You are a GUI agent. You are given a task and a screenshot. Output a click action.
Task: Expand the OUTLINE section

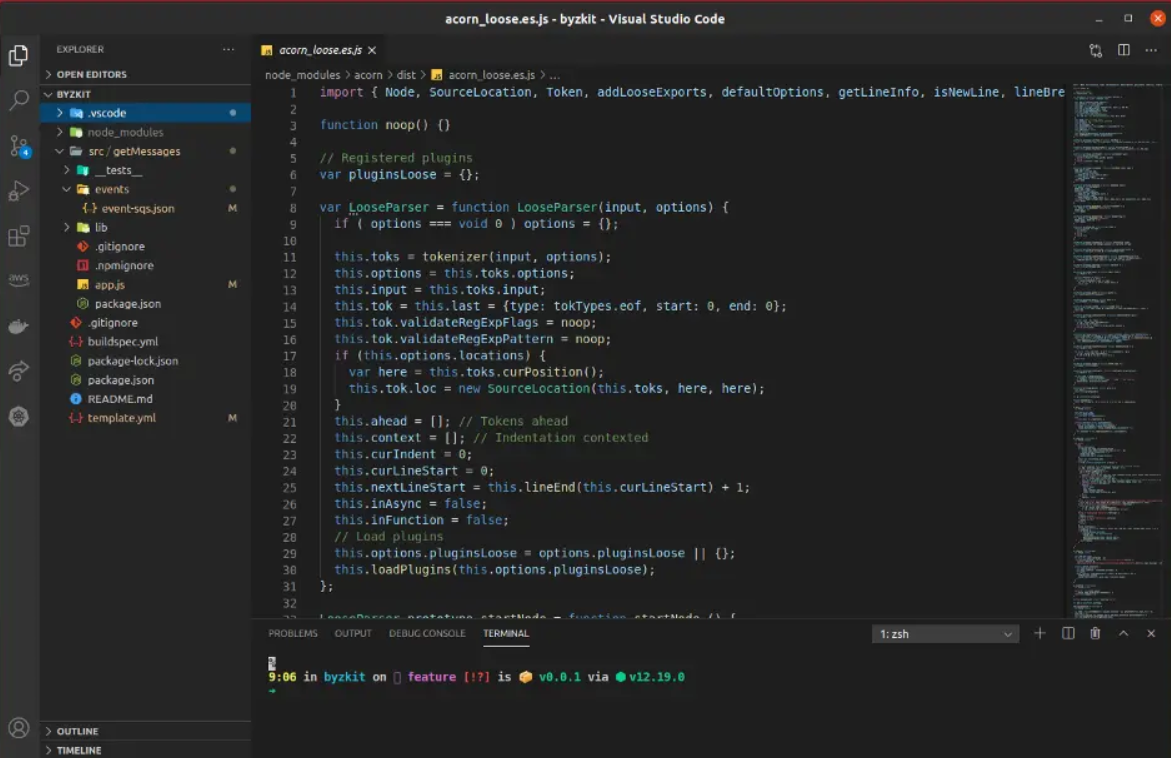pos(146,731)
